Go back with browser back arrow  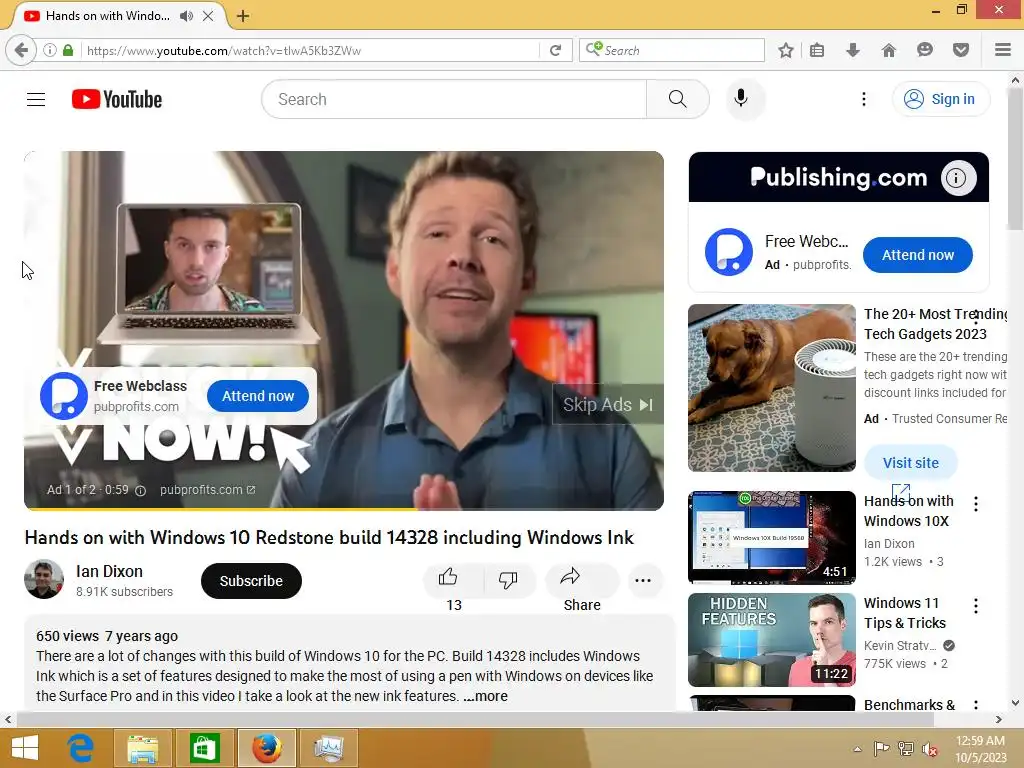tap(21, 50)
